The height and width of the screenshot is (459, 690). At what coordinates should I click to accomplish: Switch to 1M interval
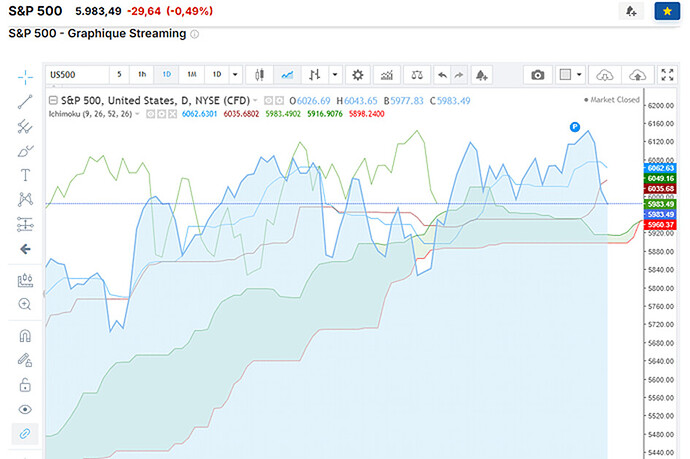coord(192,75)
